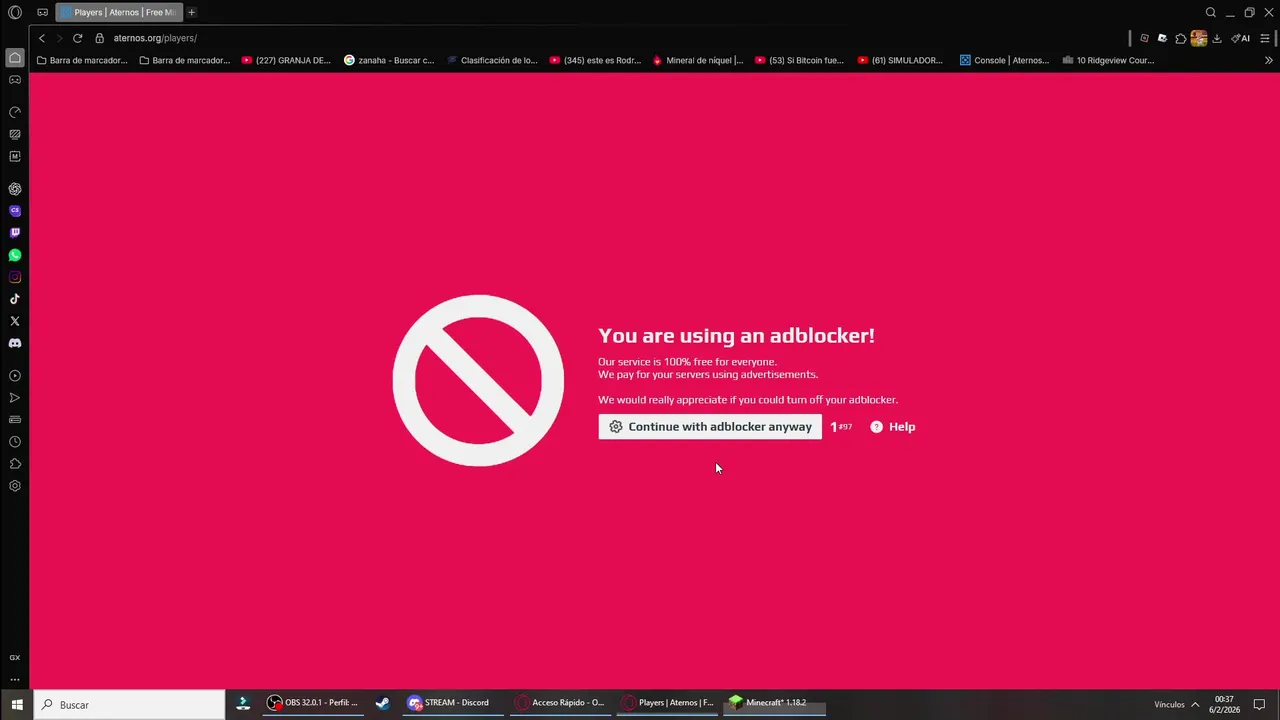Reload the Aternos page
The width and height of the screenshot is (1280, 720).
coord(77,38)
